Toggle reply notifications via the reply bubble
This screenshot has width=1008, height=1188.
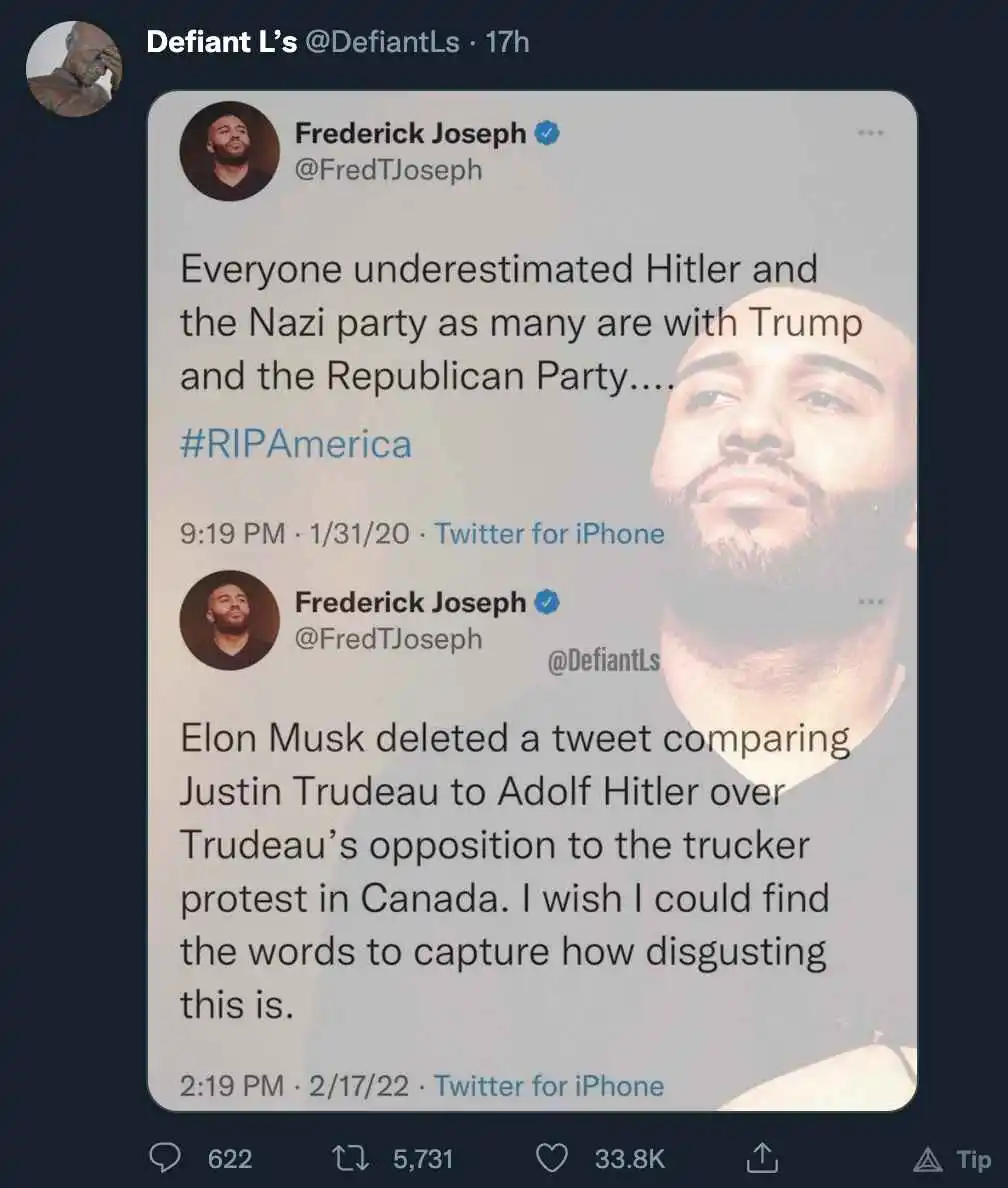point(166,1159)
